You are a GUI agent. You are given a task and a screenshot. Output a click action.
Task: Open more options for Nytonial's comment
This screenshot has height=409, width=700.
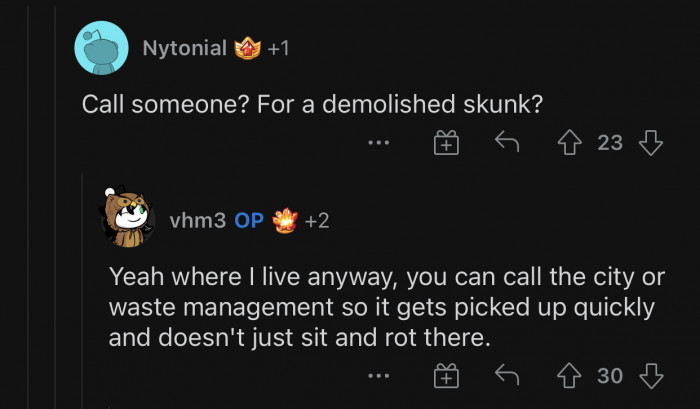[378, 143]
